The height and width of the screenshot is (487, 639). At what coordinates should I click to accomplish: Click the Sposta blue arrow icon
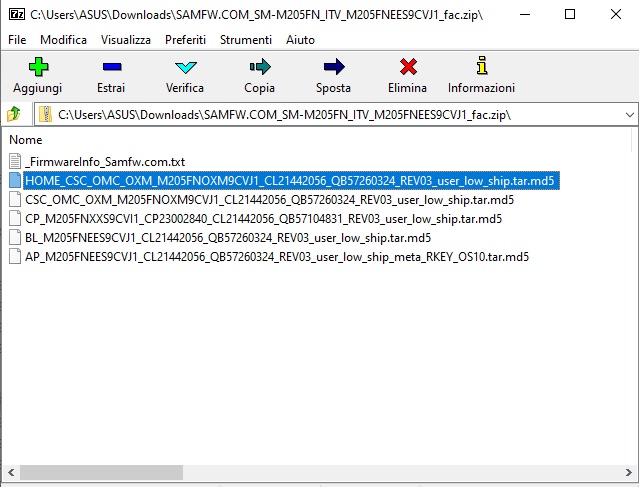coord(334,67)
